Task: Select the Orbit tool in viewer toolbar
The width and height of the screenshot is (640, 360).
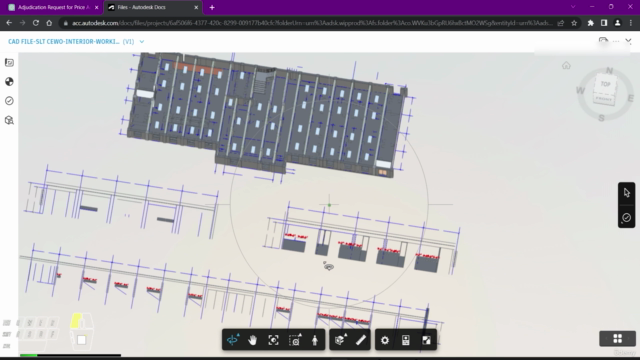Action: point(233,340)
